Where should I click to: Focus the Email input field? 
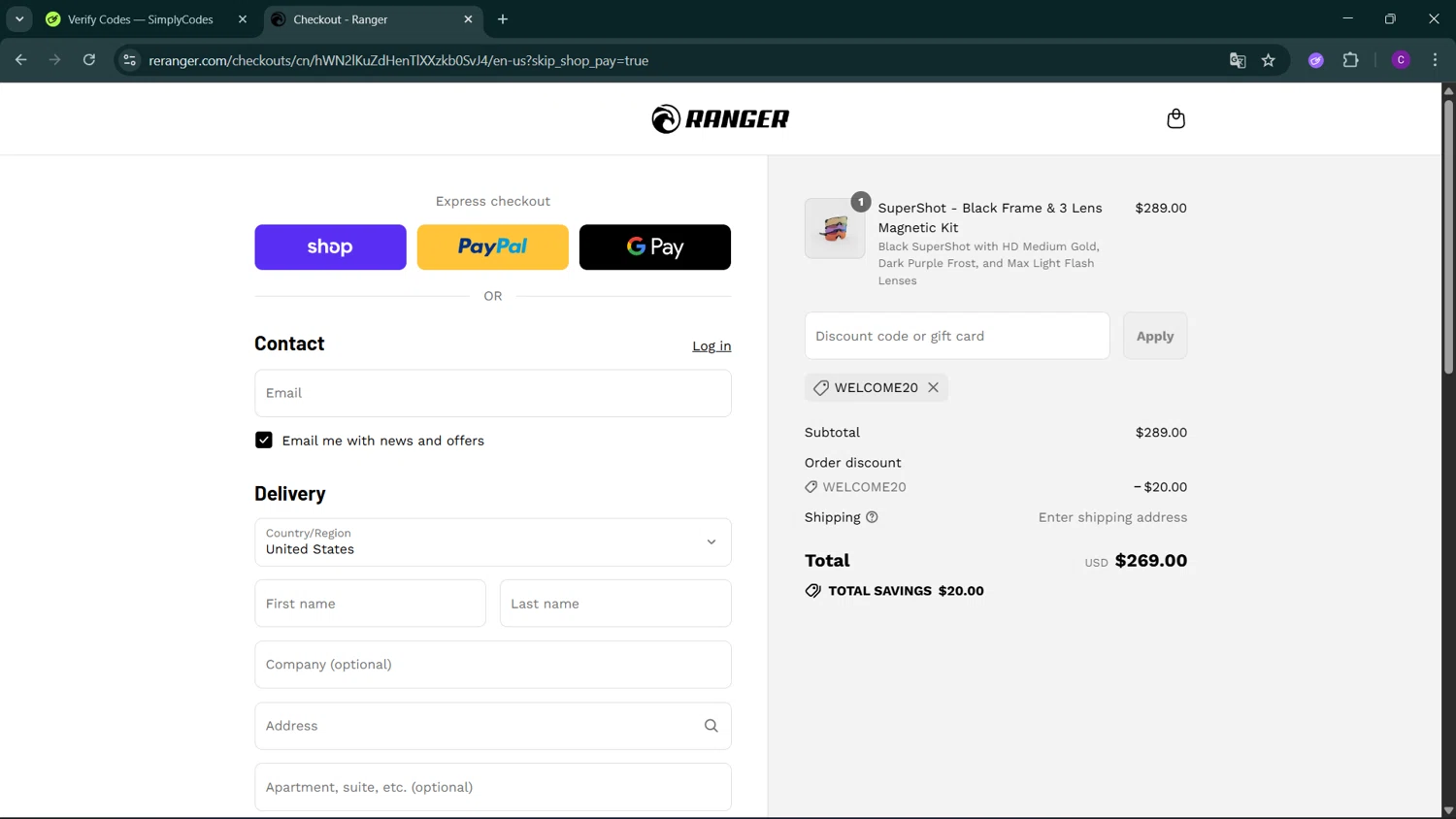coord(492,393)
